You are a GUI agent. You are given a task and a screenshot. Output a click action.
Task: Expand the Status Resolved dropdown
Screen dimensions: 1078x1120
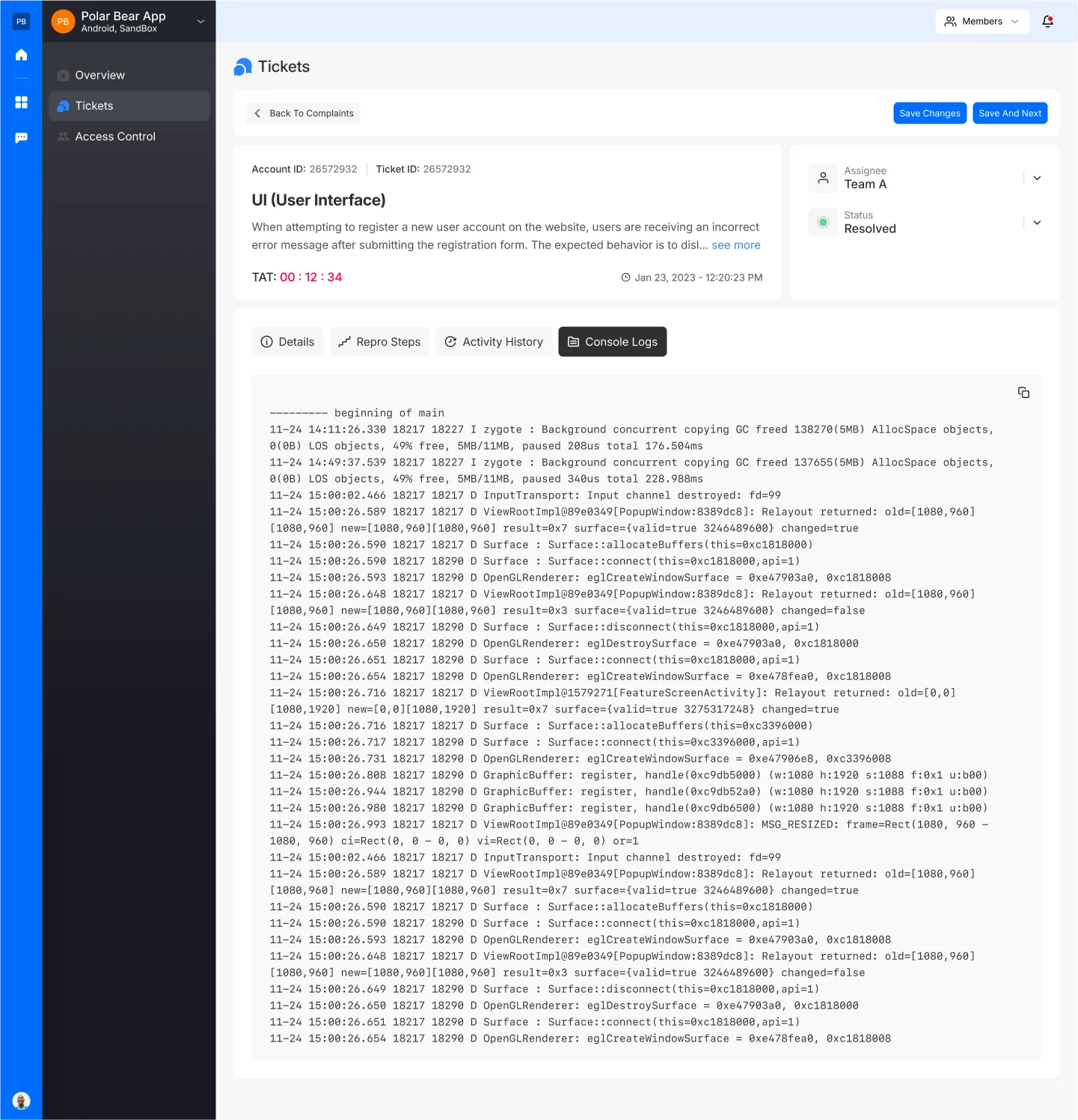tap(1037, 222)
